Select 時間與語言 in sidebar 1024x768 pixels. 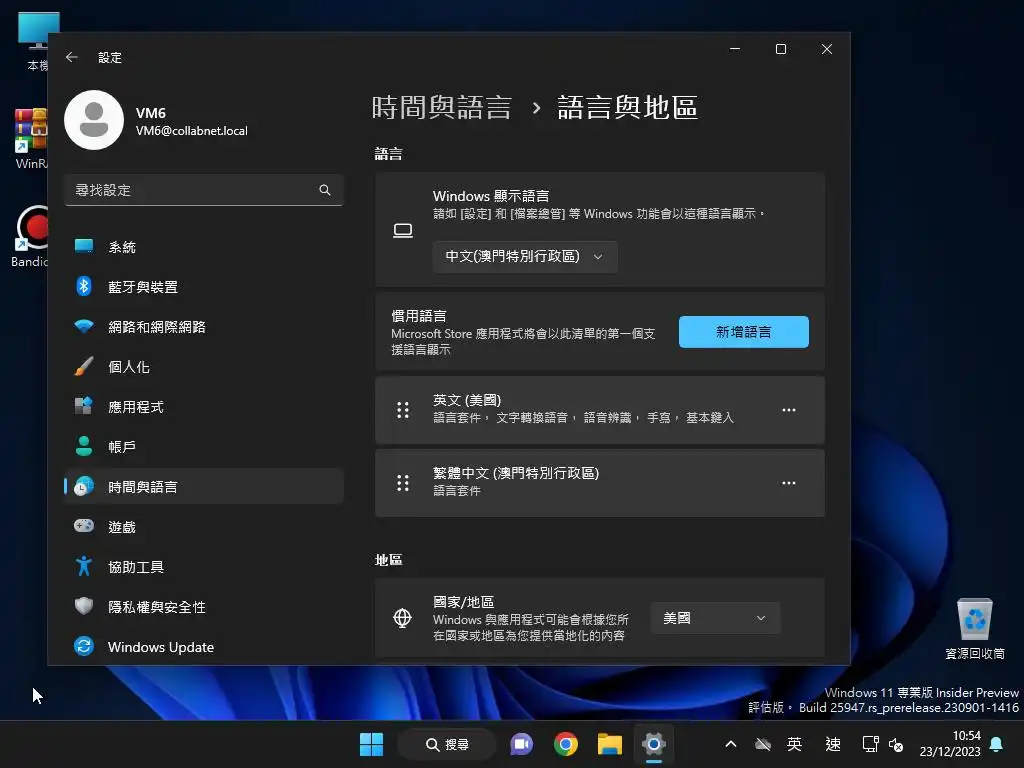[x=204, y=487]
